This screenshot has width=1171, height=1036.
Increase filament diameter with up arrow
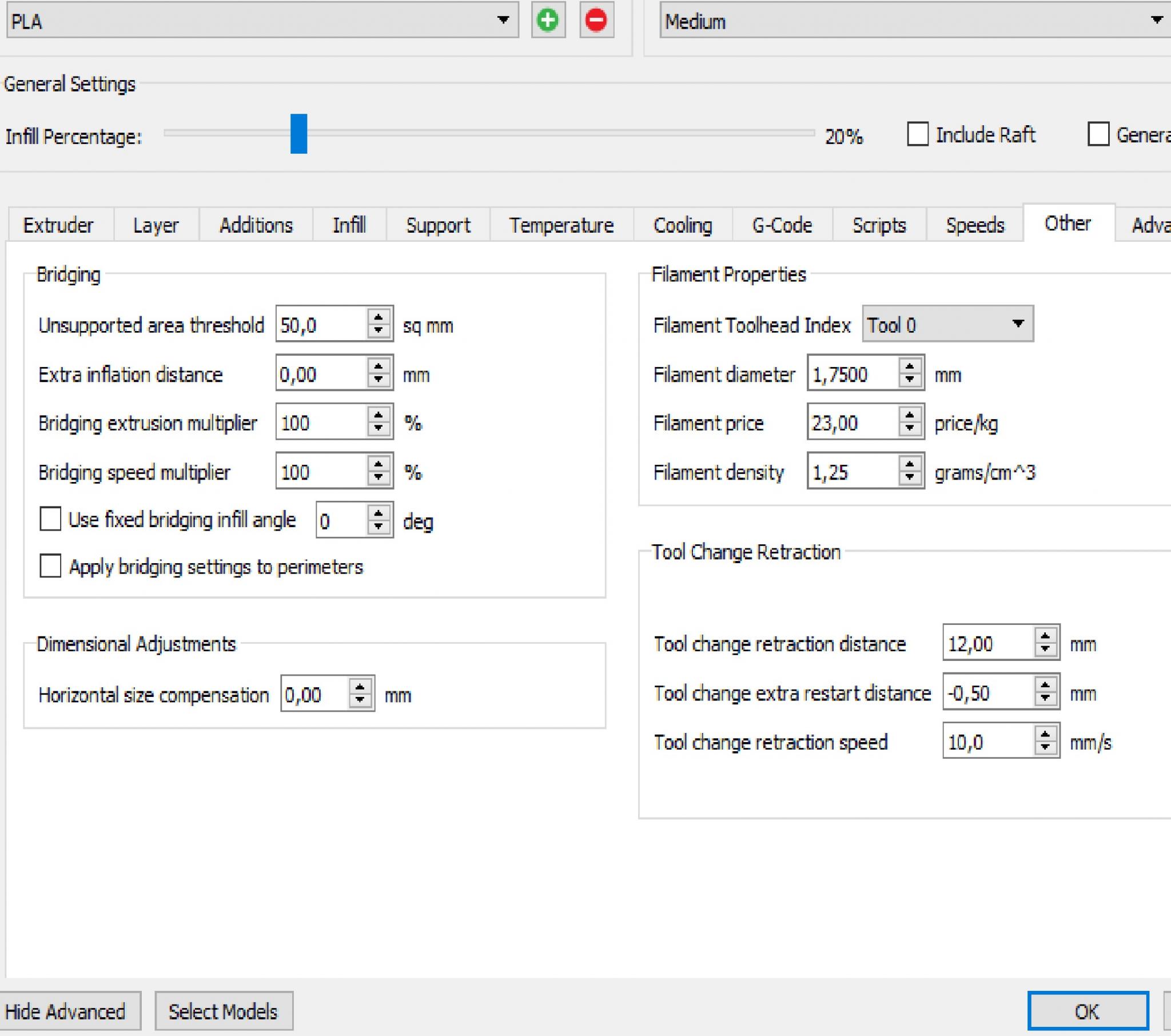tap(910, 366)
